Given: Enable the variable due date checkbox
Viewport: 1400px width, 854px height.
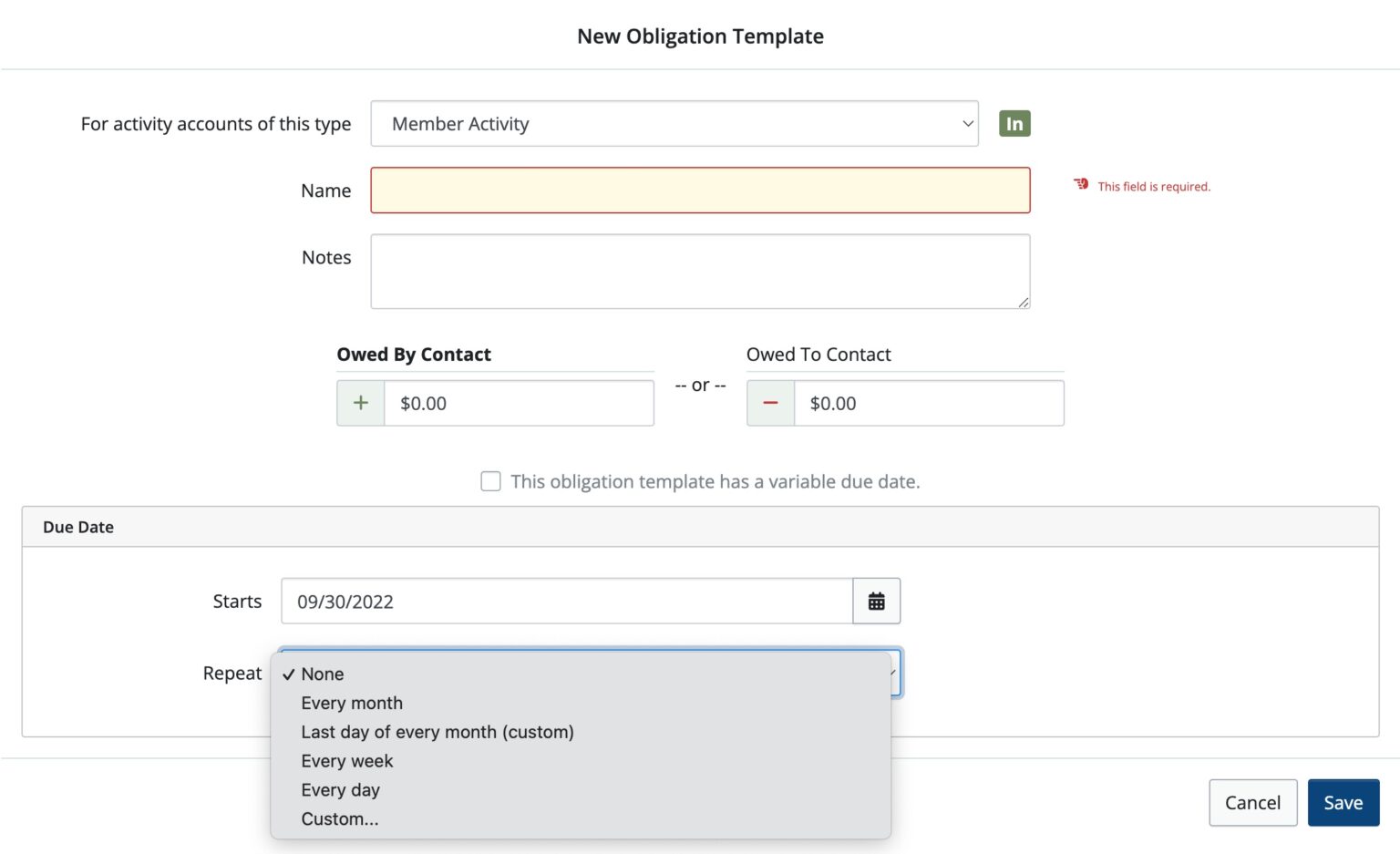Looking at the screenshot, I should coord(490,481).
